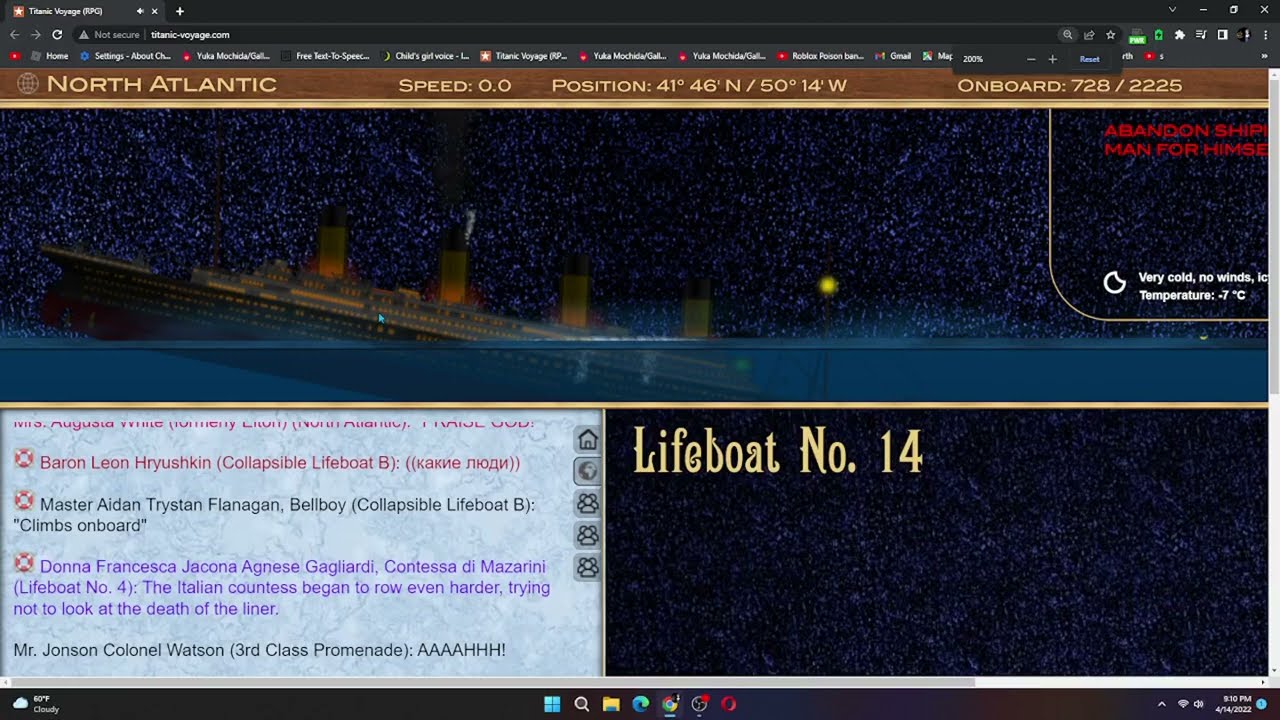Screen dimensions: 1280x720
Task: Open Microsoft Edge from taskbar
Action: [x=640, y=704]
